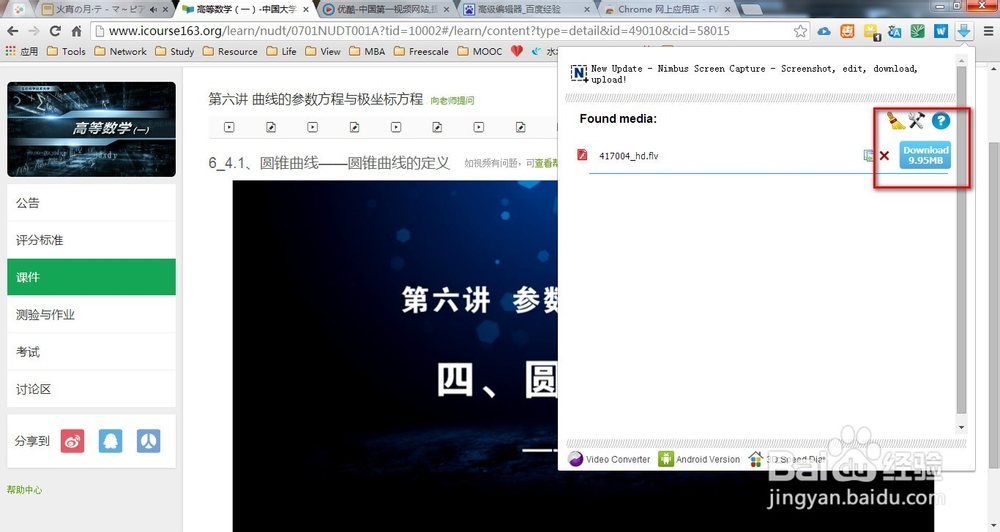1000x532 pixels.
Task: Open the Video Converter link
Action: (617, 459)
